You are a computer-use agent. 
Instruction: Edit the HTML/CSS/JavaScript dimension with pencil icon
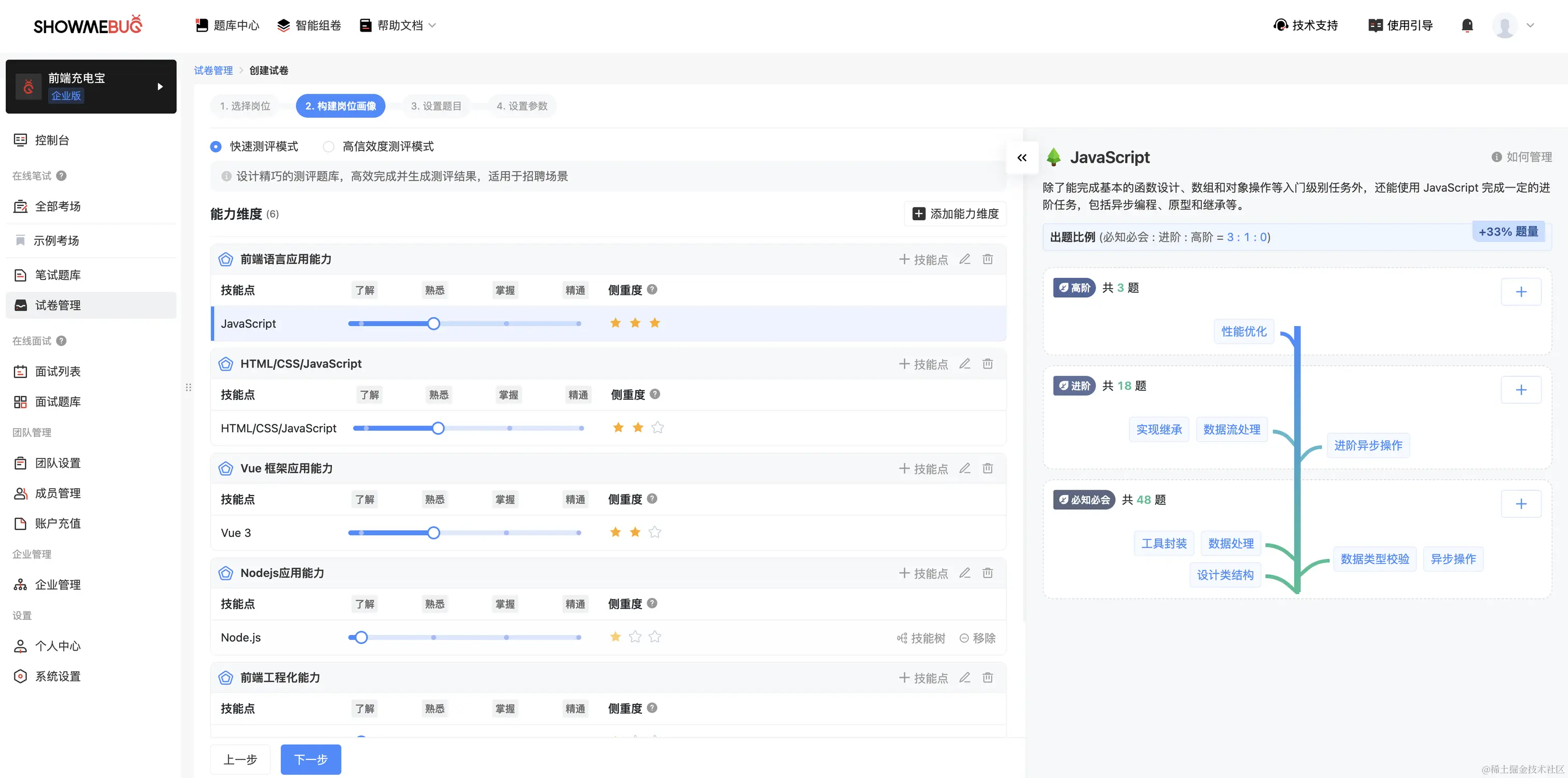point(965,364)
